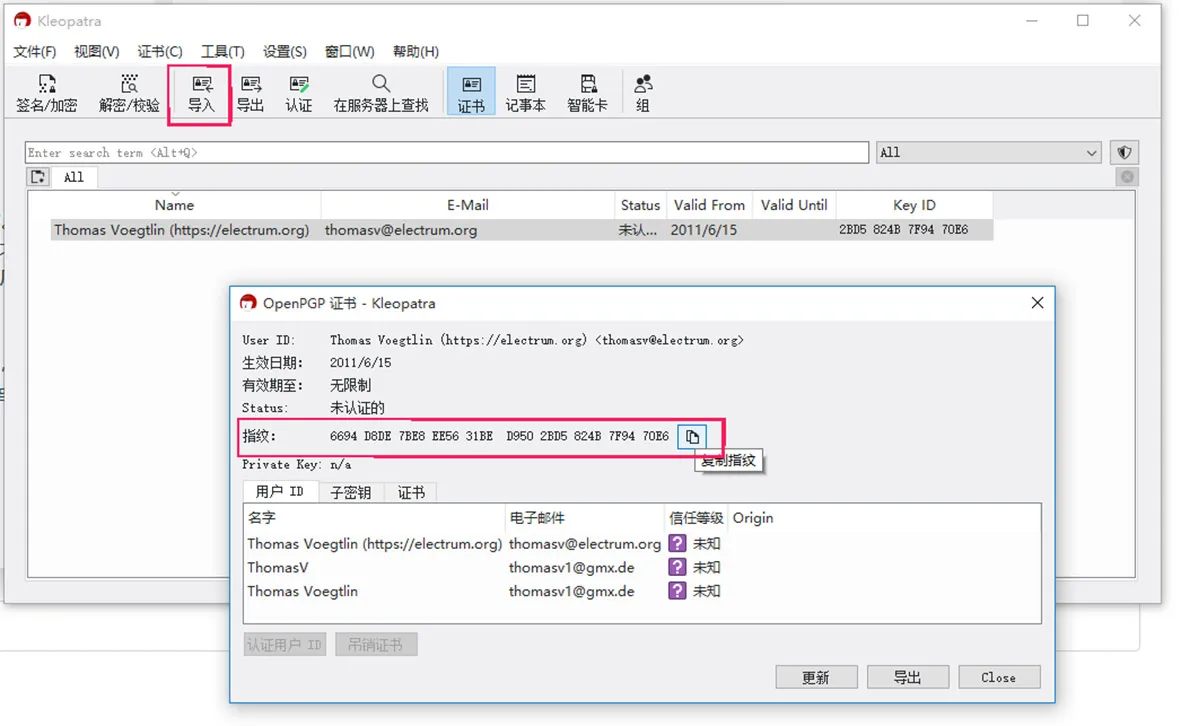The width and height of the screenshot is (1181, 726).
Task: Select Thomas Voegtlin (https://electrum.org) user ID row
Action: coord(642,543)
